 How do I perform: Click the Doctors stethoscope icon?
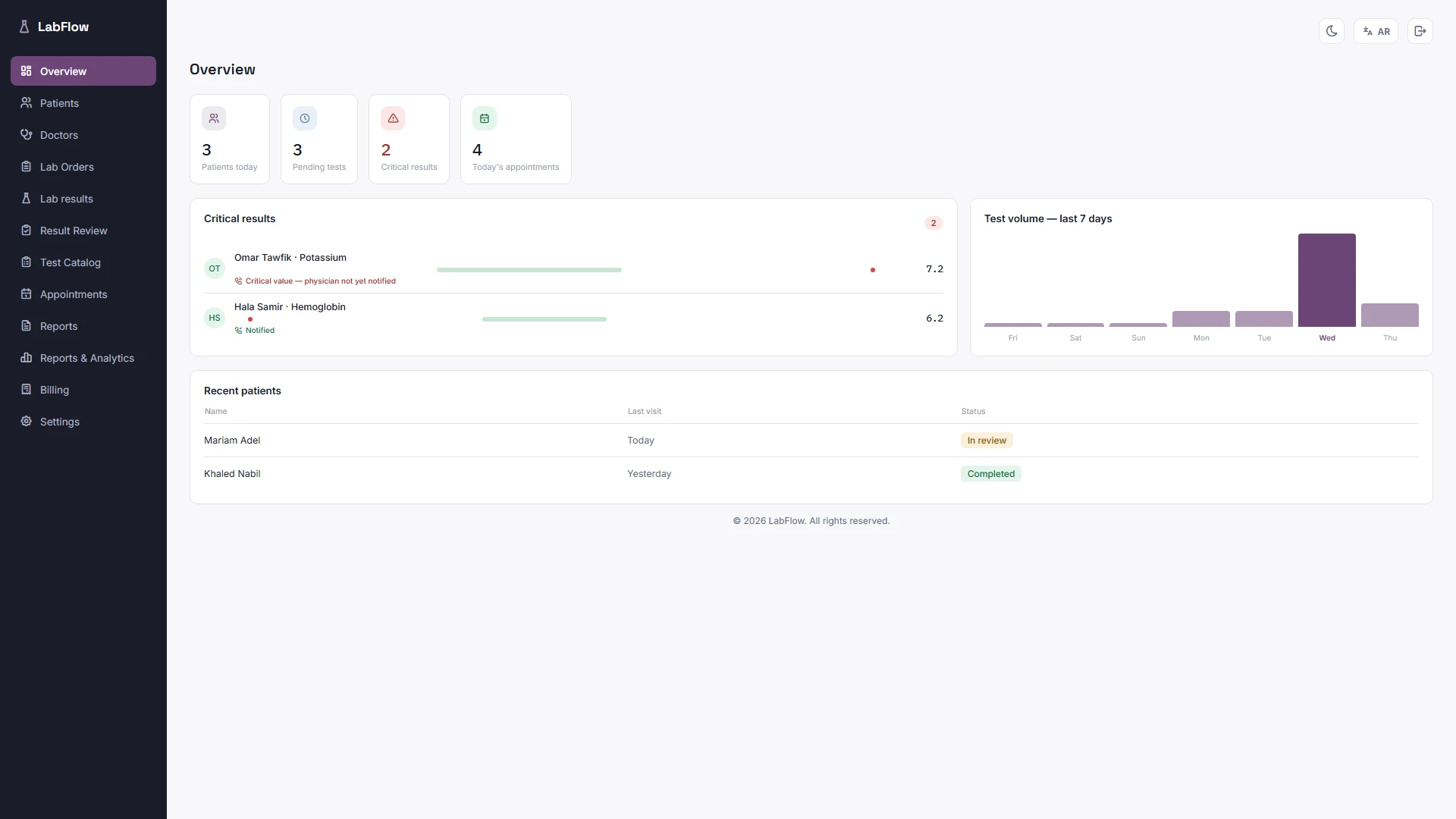pos(27,134)
